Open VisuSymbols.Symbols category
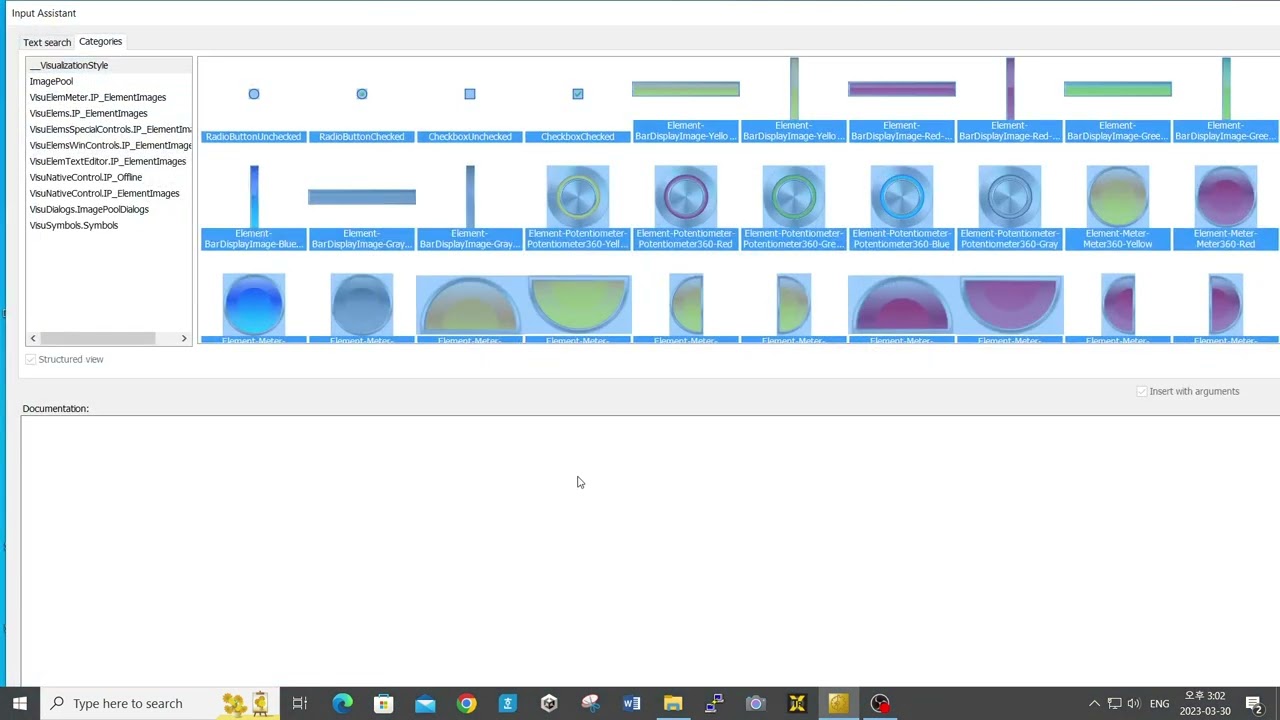Screen dimensions: 1280x720 [74, 225]
